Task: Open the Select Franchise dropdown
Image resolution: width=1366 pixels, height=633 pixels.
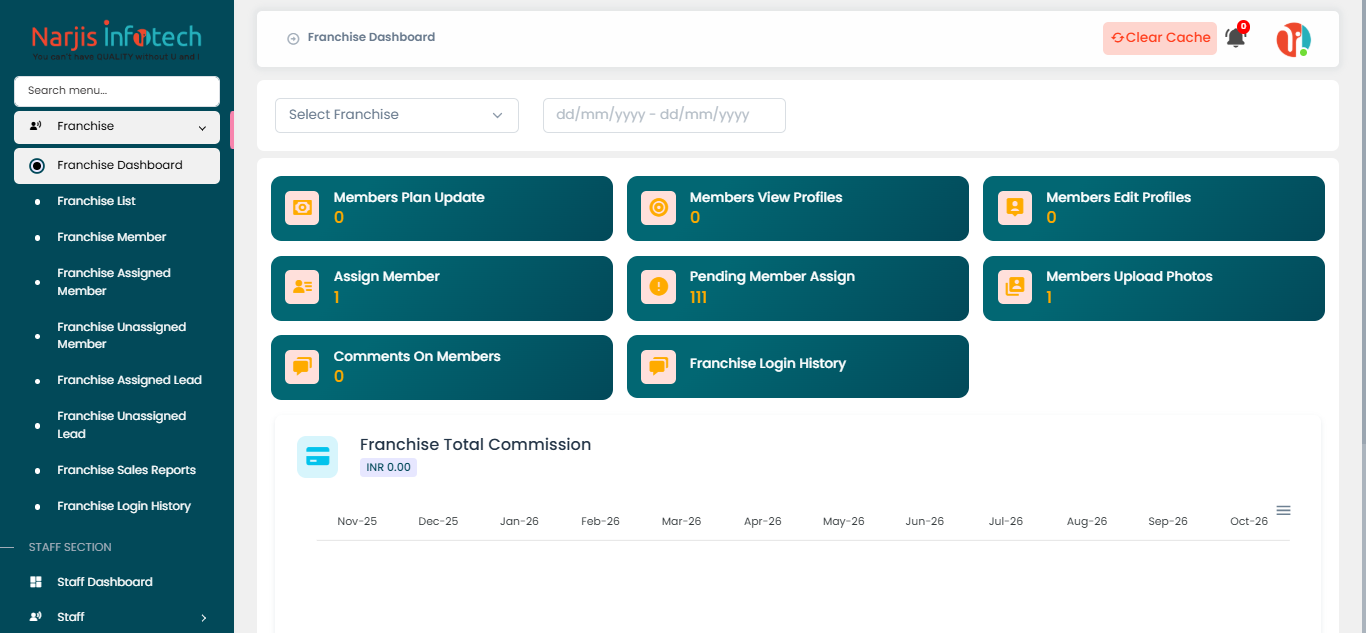Action: click(x=397, y=115)
